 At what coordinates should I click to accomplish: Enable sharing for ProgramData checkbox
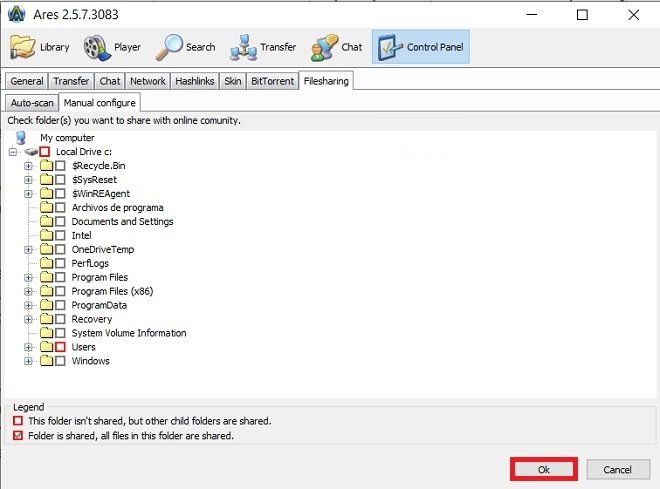click(60, 305)
